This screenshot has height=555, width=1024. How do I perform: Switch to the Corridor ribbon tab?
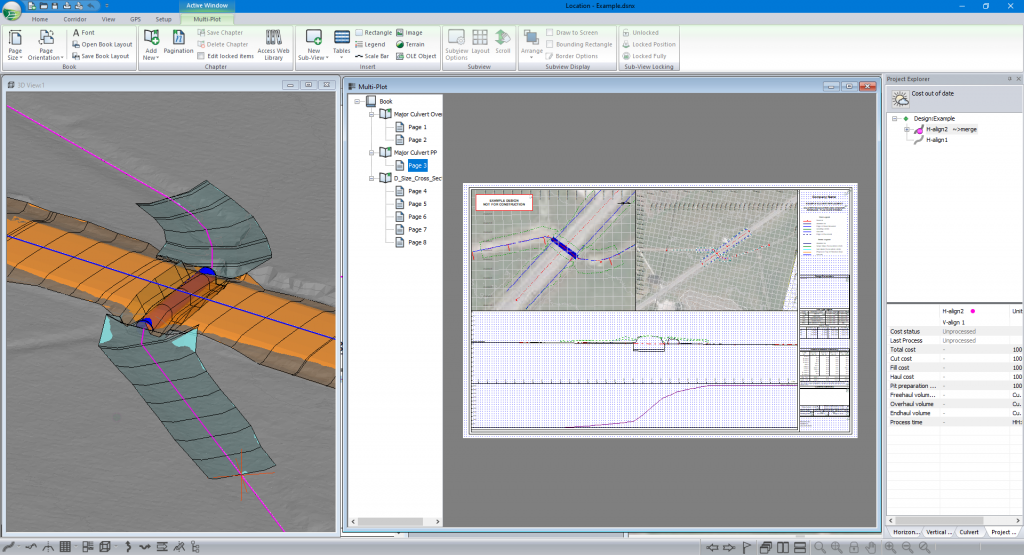[x=73, y=18]
